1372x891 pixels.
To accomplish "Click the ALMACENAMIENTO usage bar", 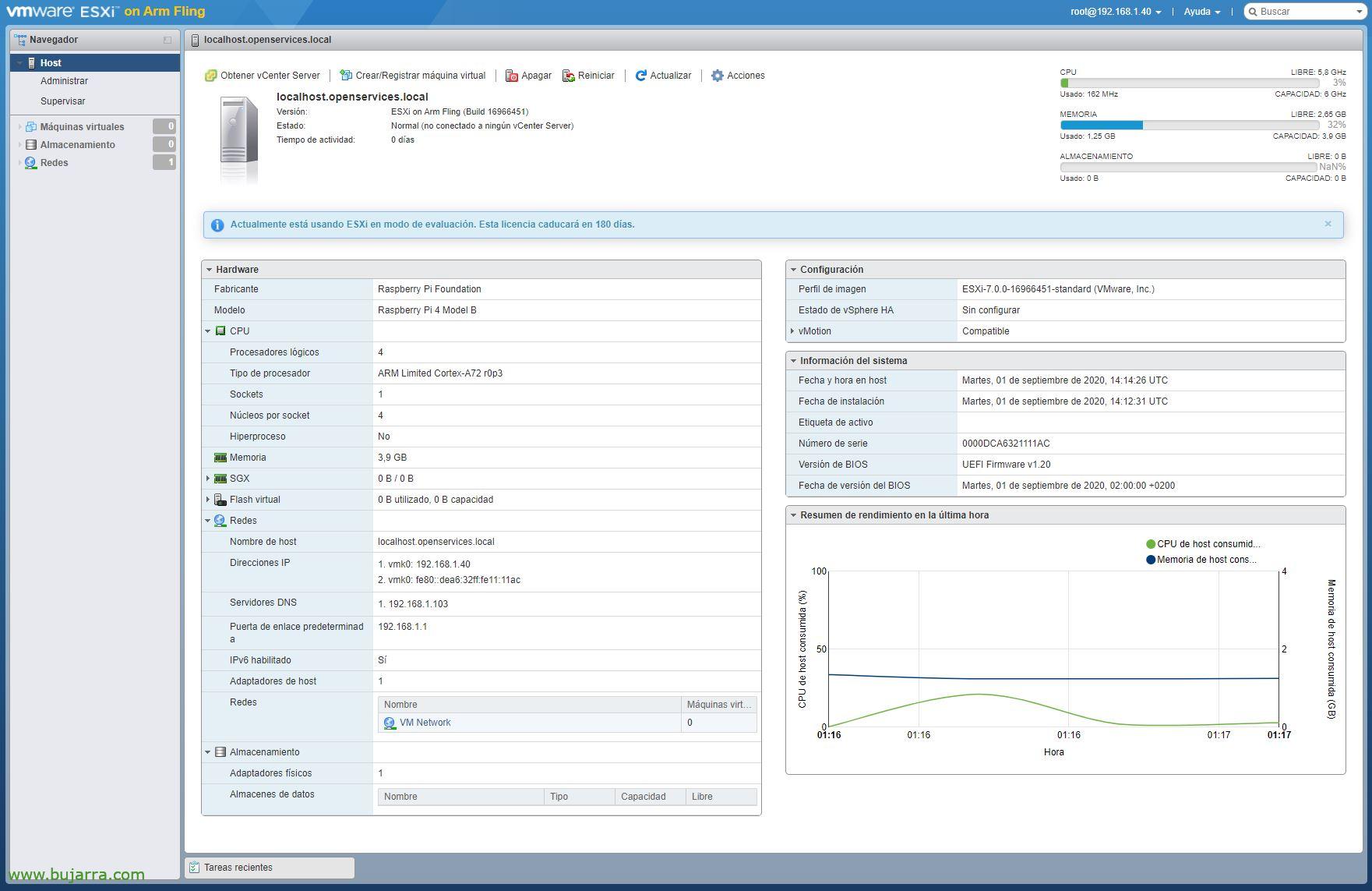I will tap(1189, 167).
